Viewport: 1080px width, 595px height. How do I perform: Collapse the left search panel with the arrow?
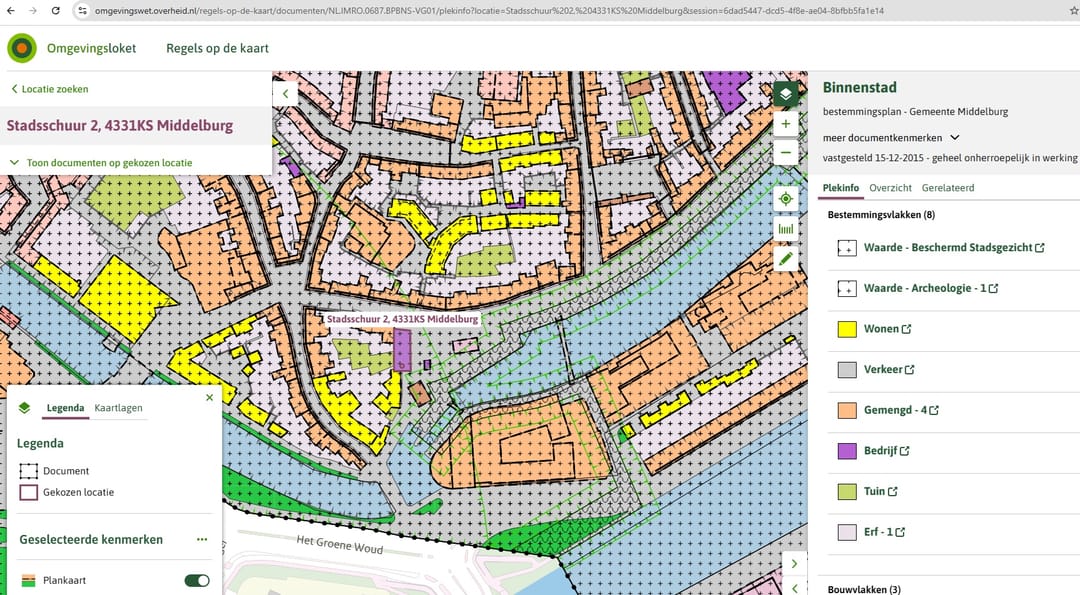(x=285, y=94)
